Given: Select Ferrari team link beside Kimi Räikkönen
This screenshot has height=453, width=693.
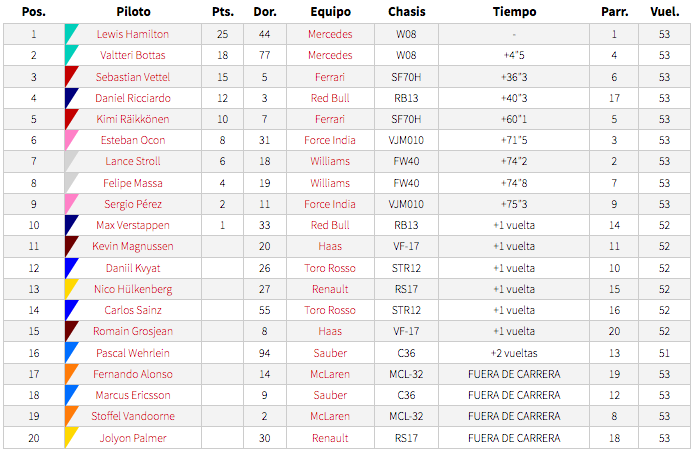Looking at the screenshot, I should (330, 119).
